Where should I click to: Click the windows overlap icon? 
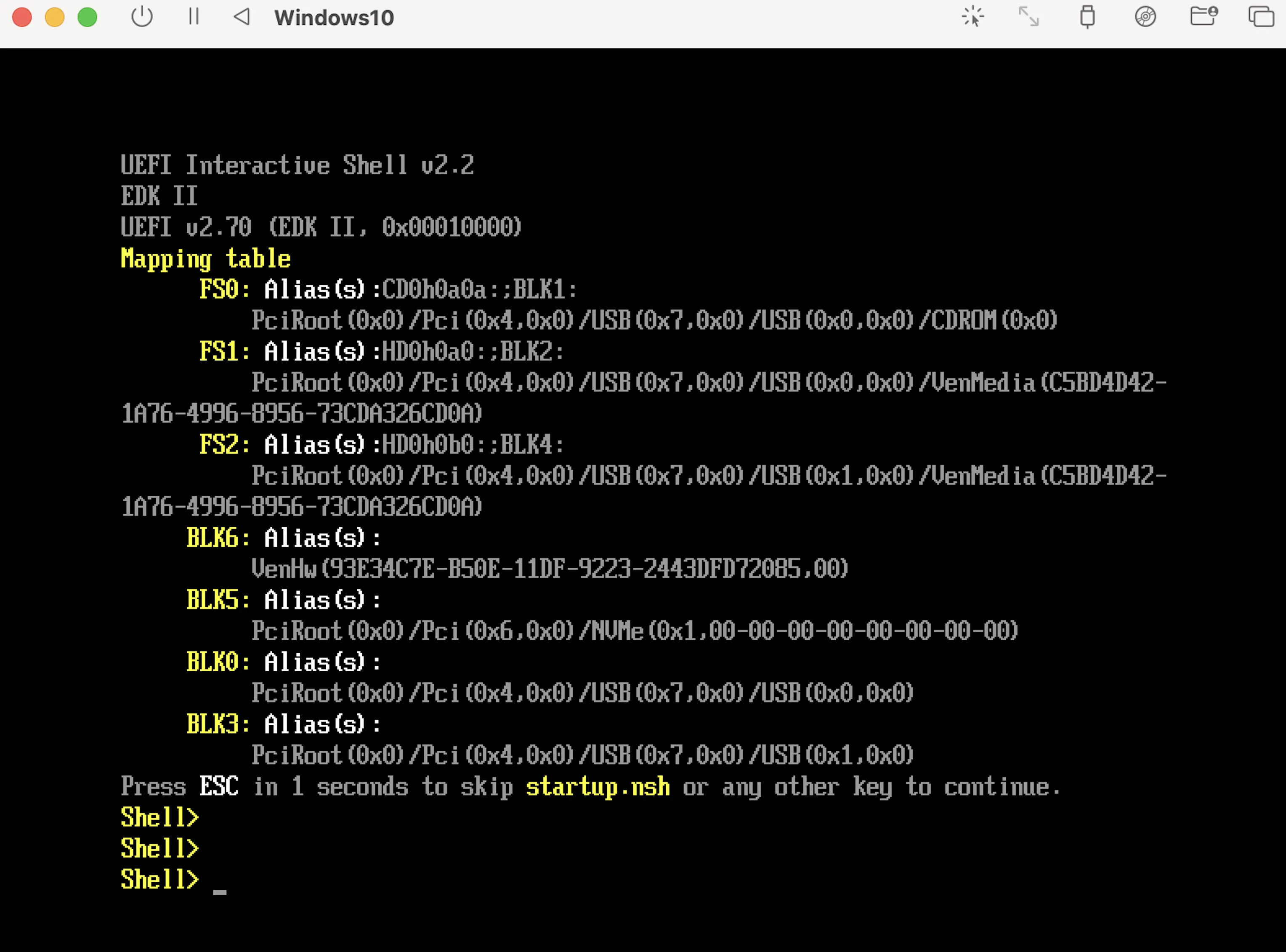pos(1261,17)
